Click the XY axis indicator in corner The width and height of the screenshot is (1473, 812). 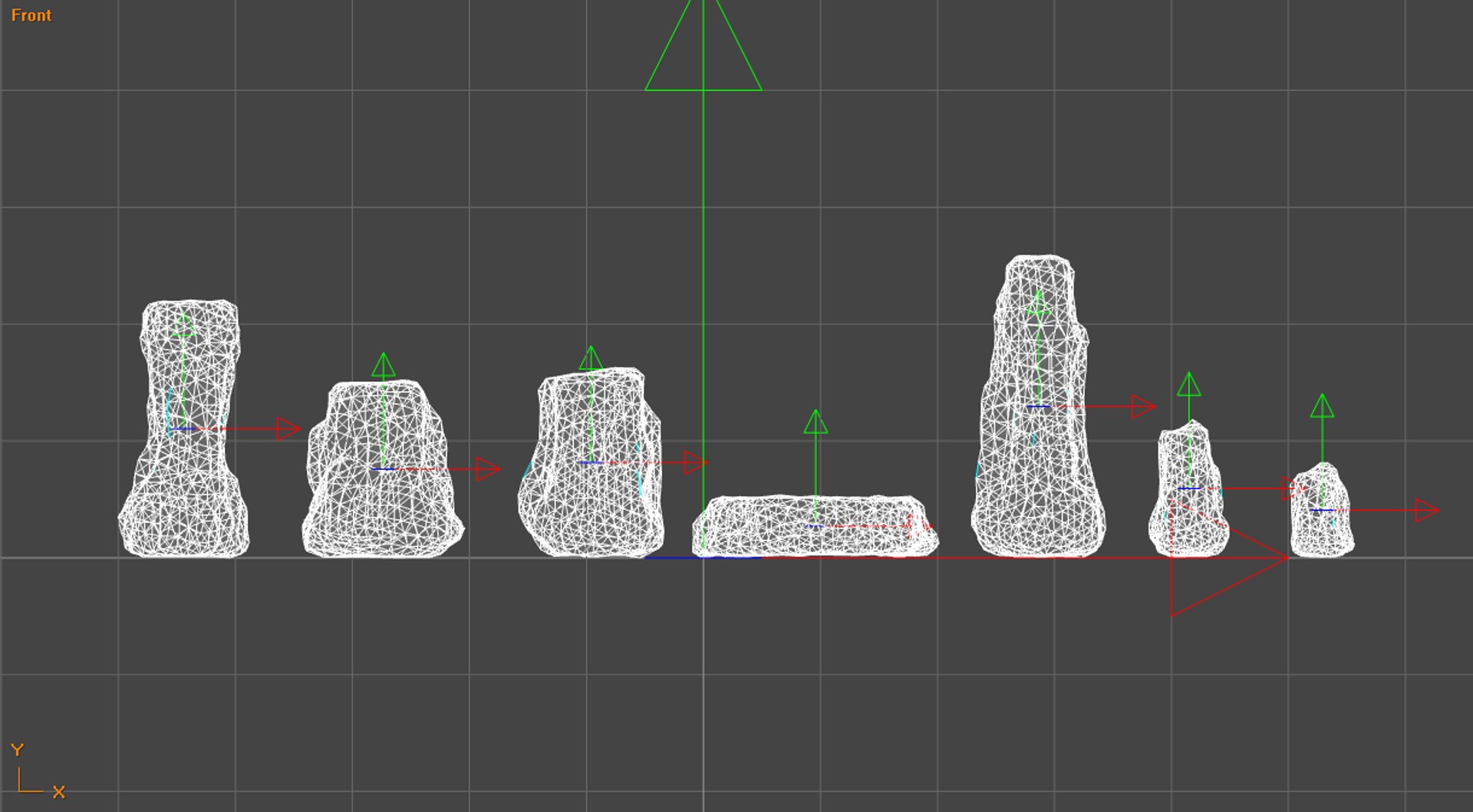point(38,771)
